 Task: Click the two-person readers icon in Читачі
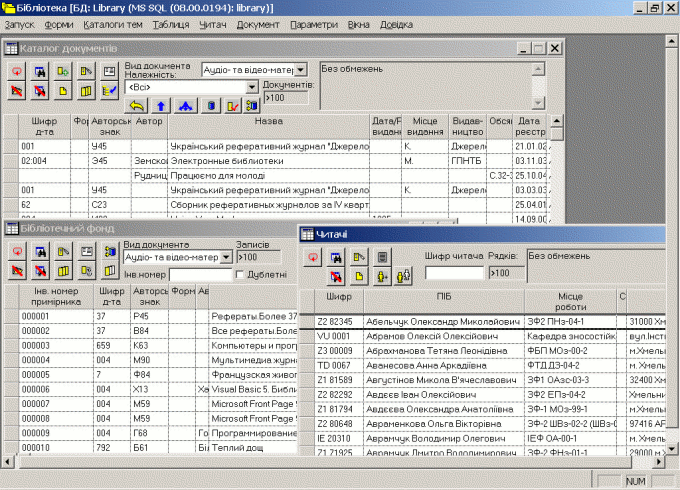tap(403, 276)
